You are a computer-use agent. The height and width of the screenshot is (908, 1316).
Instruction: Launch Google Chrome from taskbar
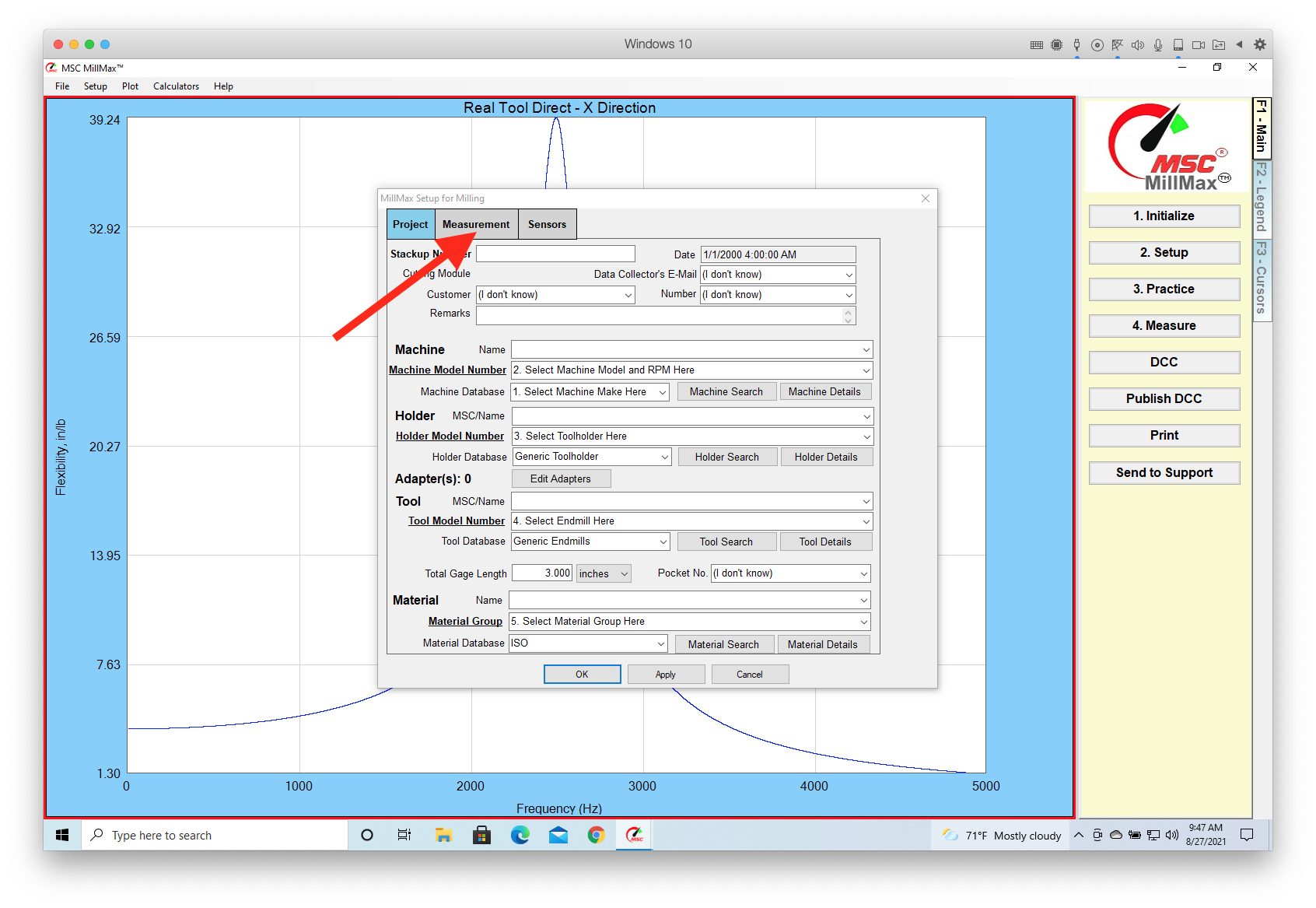(596, 835)
